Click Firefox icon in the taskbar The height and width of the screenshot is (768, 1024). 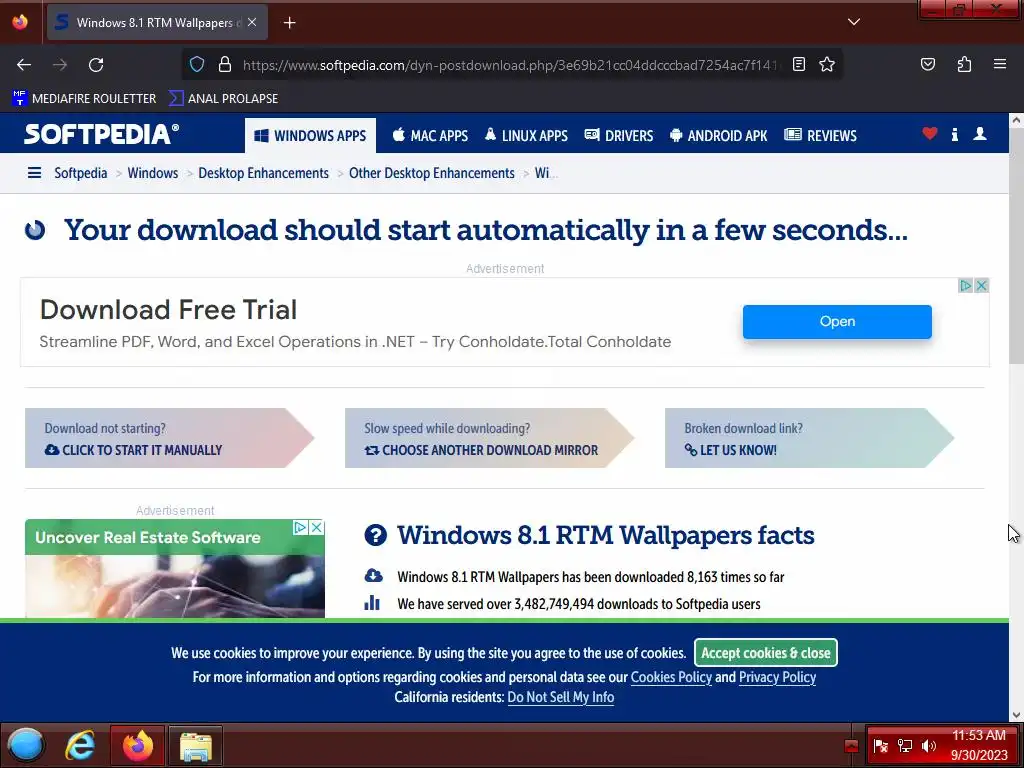pos(138,745)
